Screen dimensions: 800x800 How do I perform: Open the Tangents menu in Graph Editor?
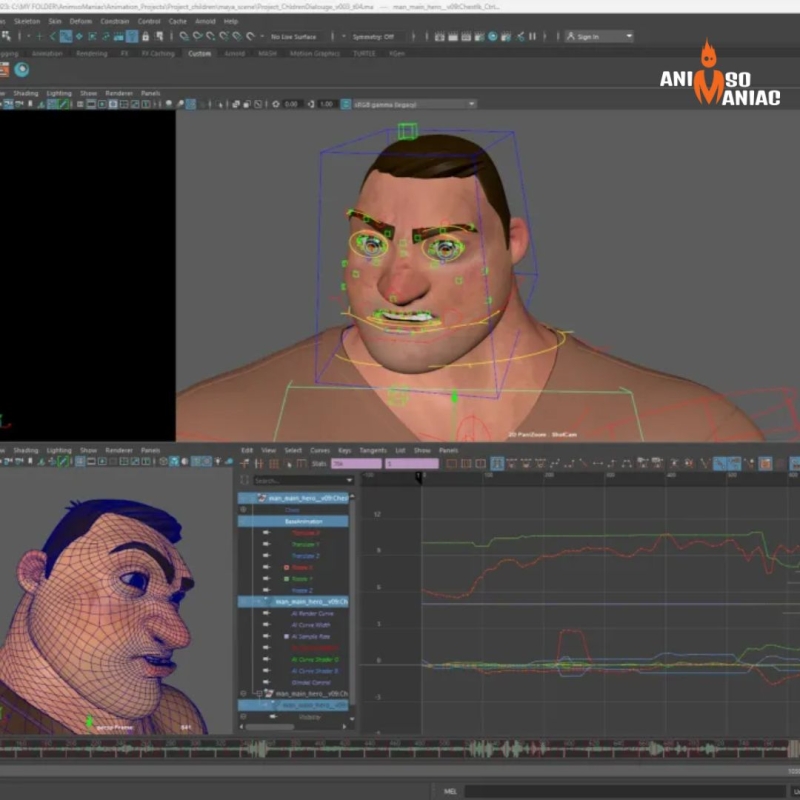point(372,451)
